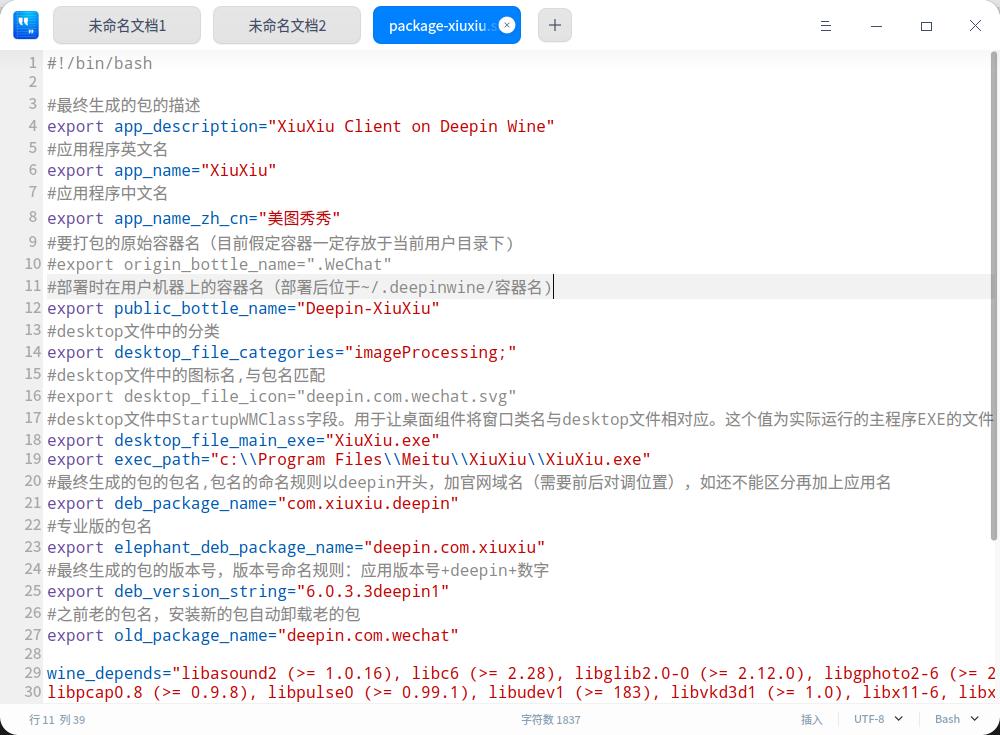Click the old_package_name line
Screen dimensions: 1000x735
click(253, 635)
